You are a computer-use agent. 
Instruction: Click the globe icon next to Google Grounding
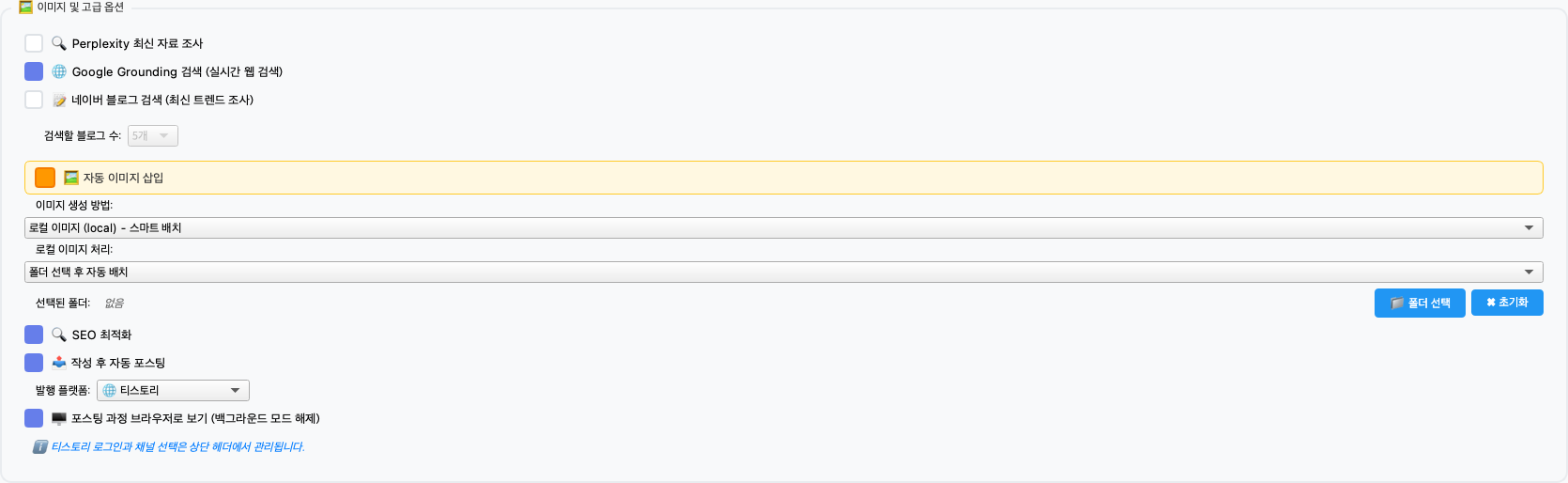59,71
